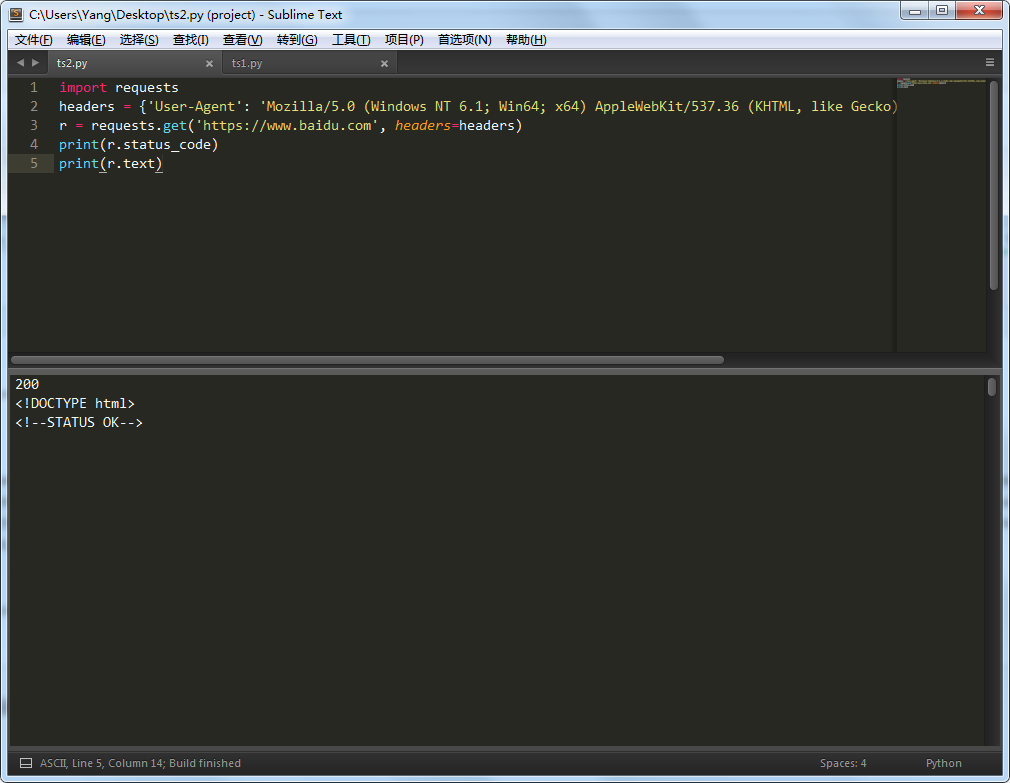Open the 首选项(N) menu
The height and width of the screenshot is (783, 1010).
coord(465,40)
